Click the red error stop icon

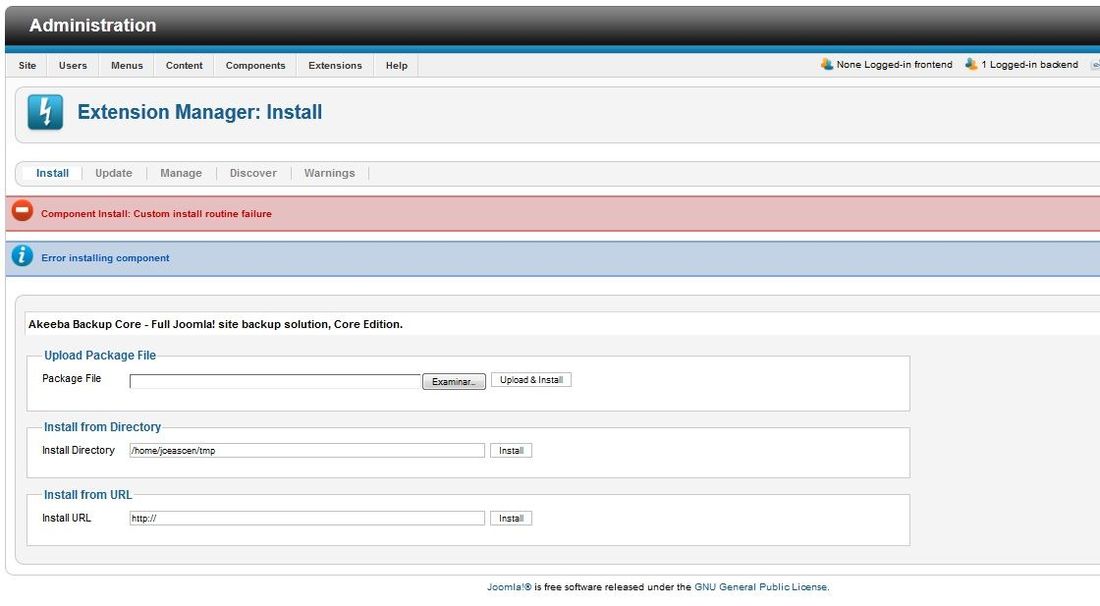[x=22, y=210]
